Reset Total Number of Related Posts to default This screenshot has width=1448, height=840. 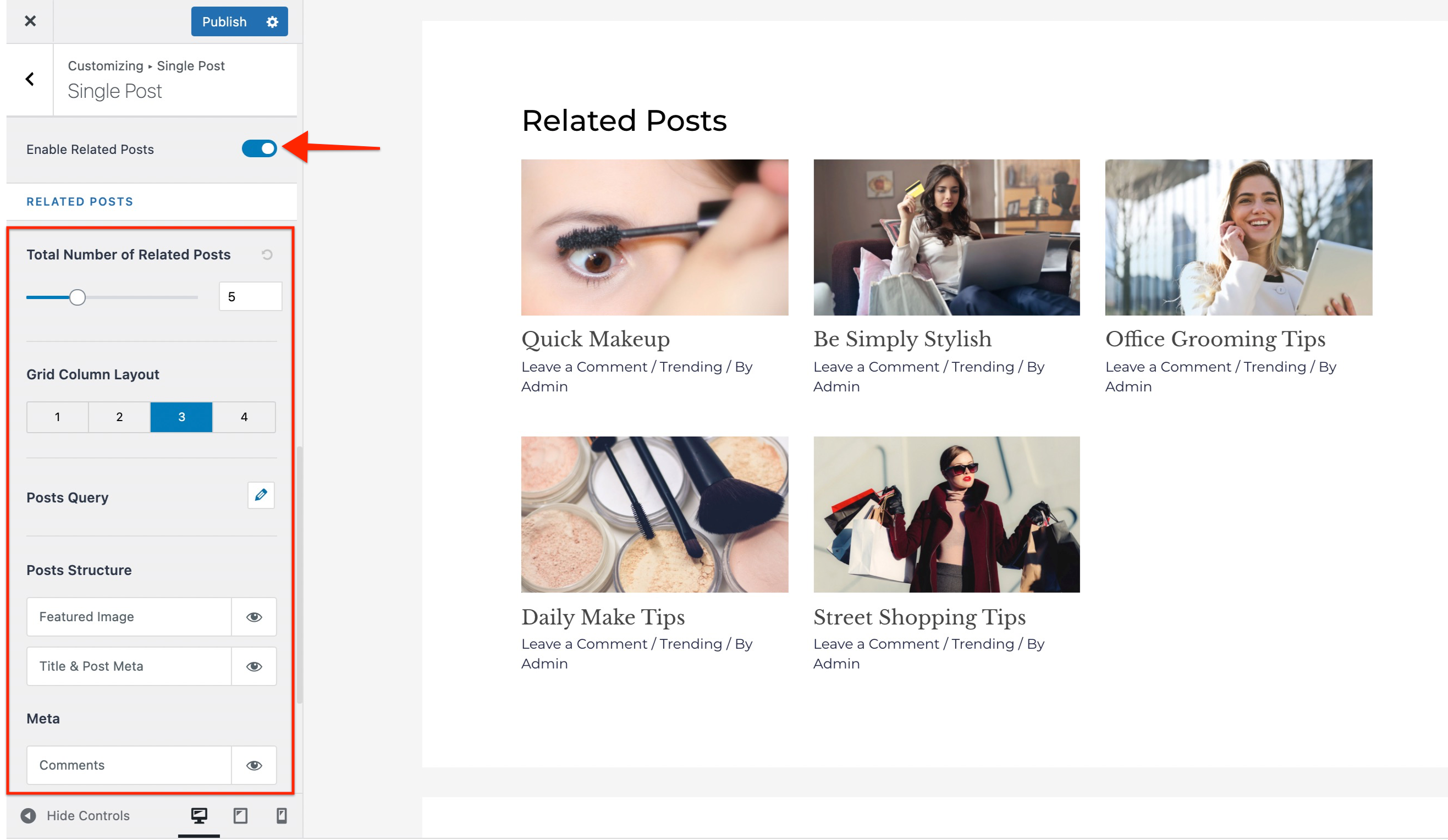267,255
